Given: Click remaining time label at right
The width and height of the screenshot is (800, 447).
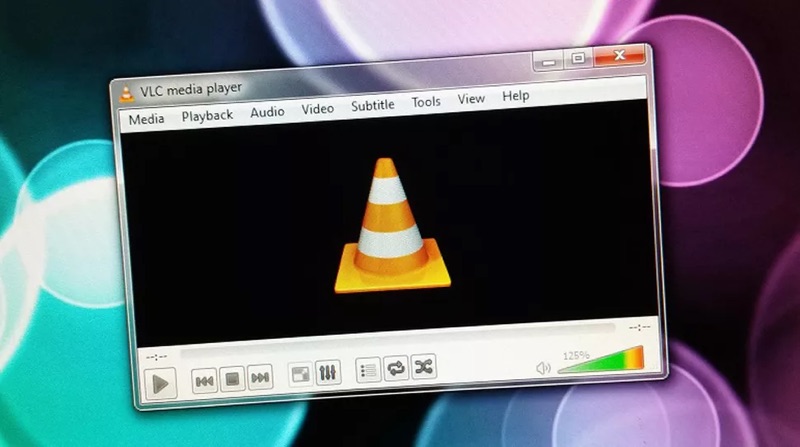Looking at the screenshot, I should pyautogui.click(x=639, y=327).
